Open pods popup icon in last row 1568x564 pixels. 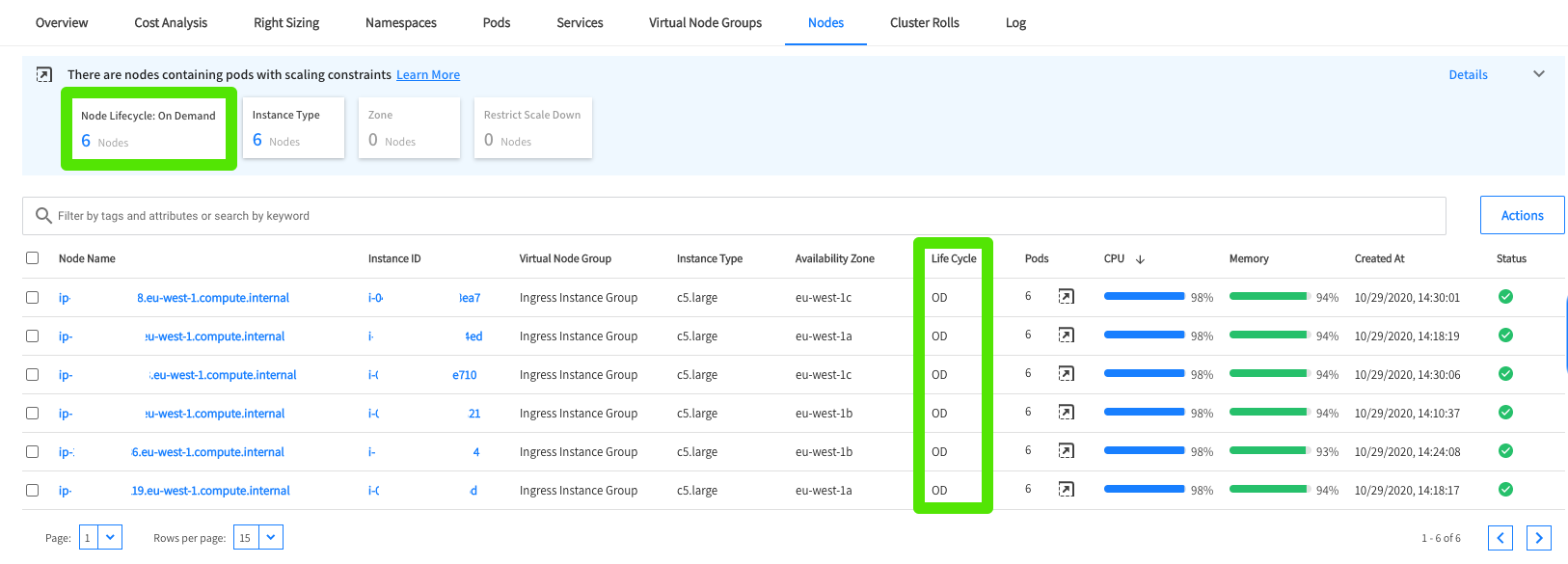pos(1066,490)
